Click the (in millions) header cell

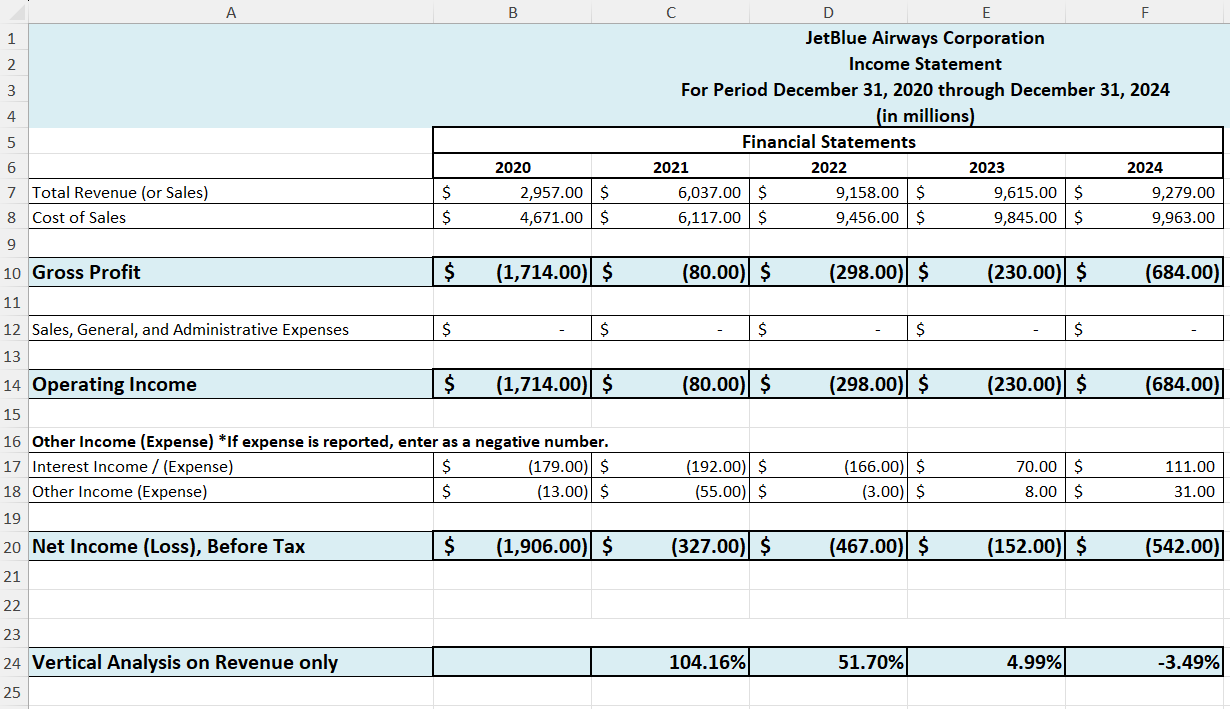click(925, 115)
